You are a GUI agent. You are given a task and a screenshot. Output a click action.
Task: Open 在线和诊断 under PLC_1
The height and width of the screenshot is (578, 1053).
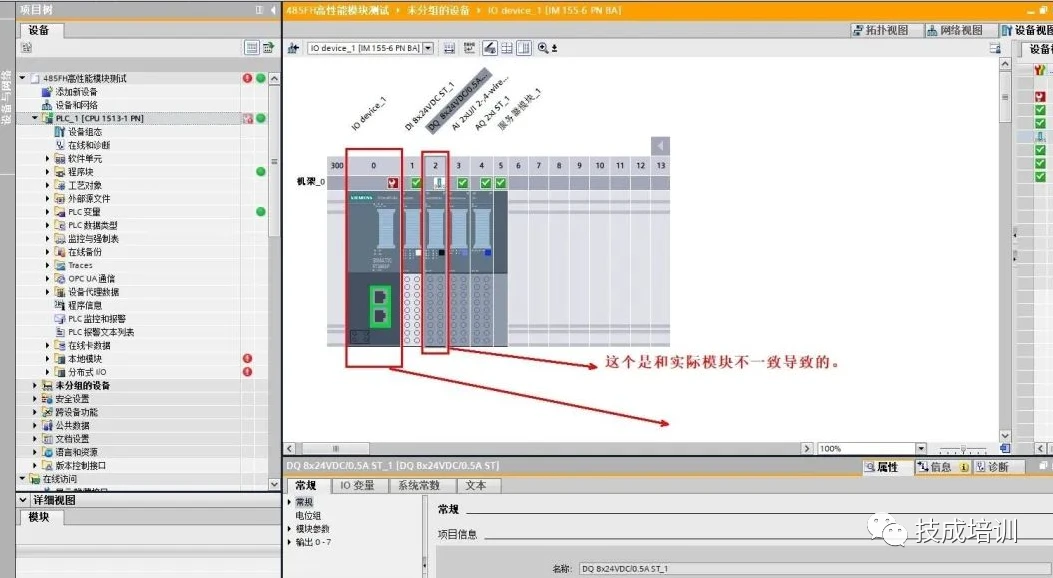pos(88,145)
